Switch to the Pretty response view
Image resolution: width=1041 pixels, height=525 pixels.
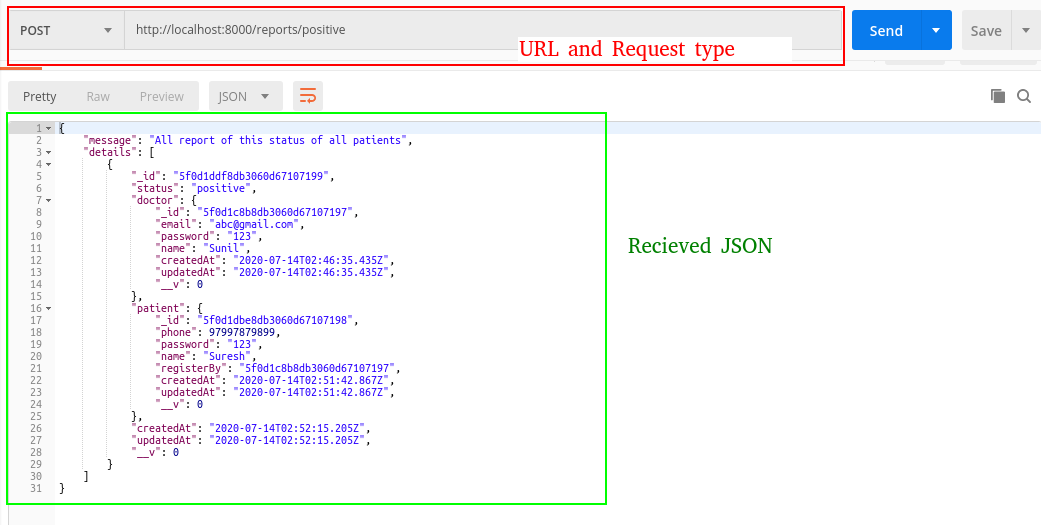[x=40, y=96]
